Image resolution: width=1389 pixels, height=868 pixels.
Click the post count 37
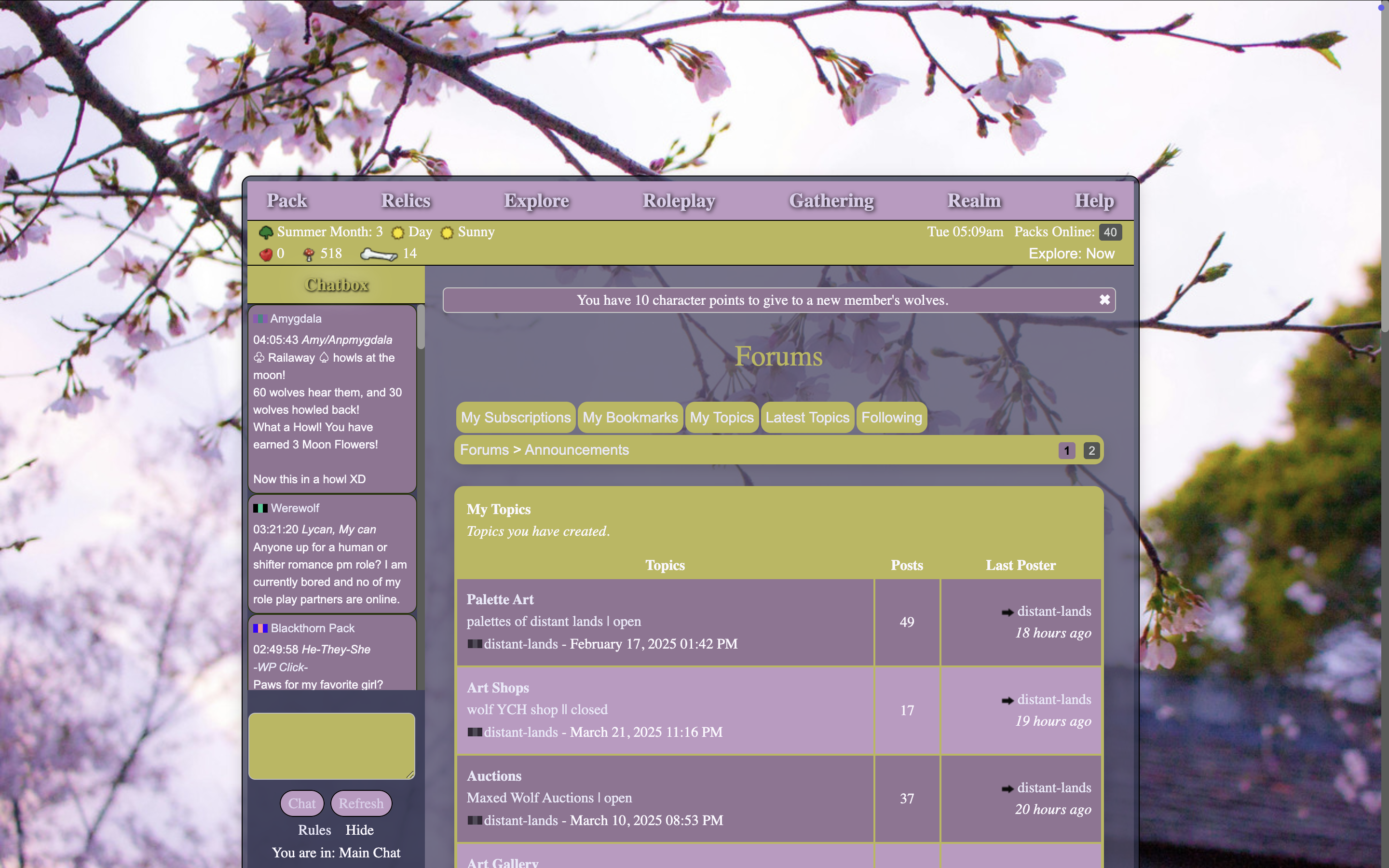pyautogui.click(x=907, y=799)
